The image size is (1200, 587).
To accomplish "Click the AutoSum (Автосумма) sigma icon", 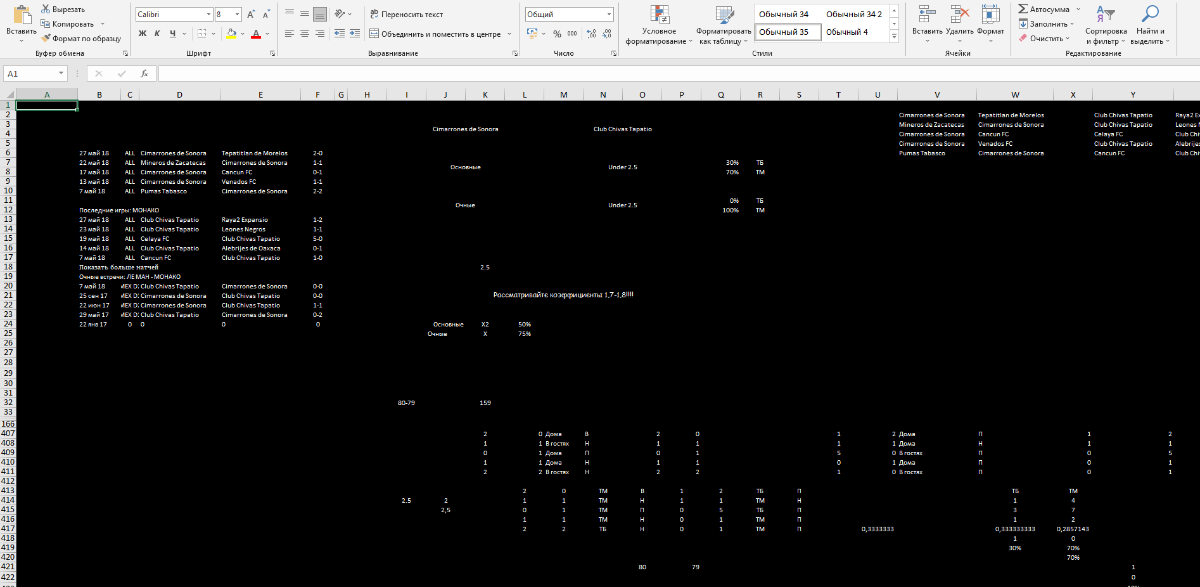I will (x=1023, y=9).
